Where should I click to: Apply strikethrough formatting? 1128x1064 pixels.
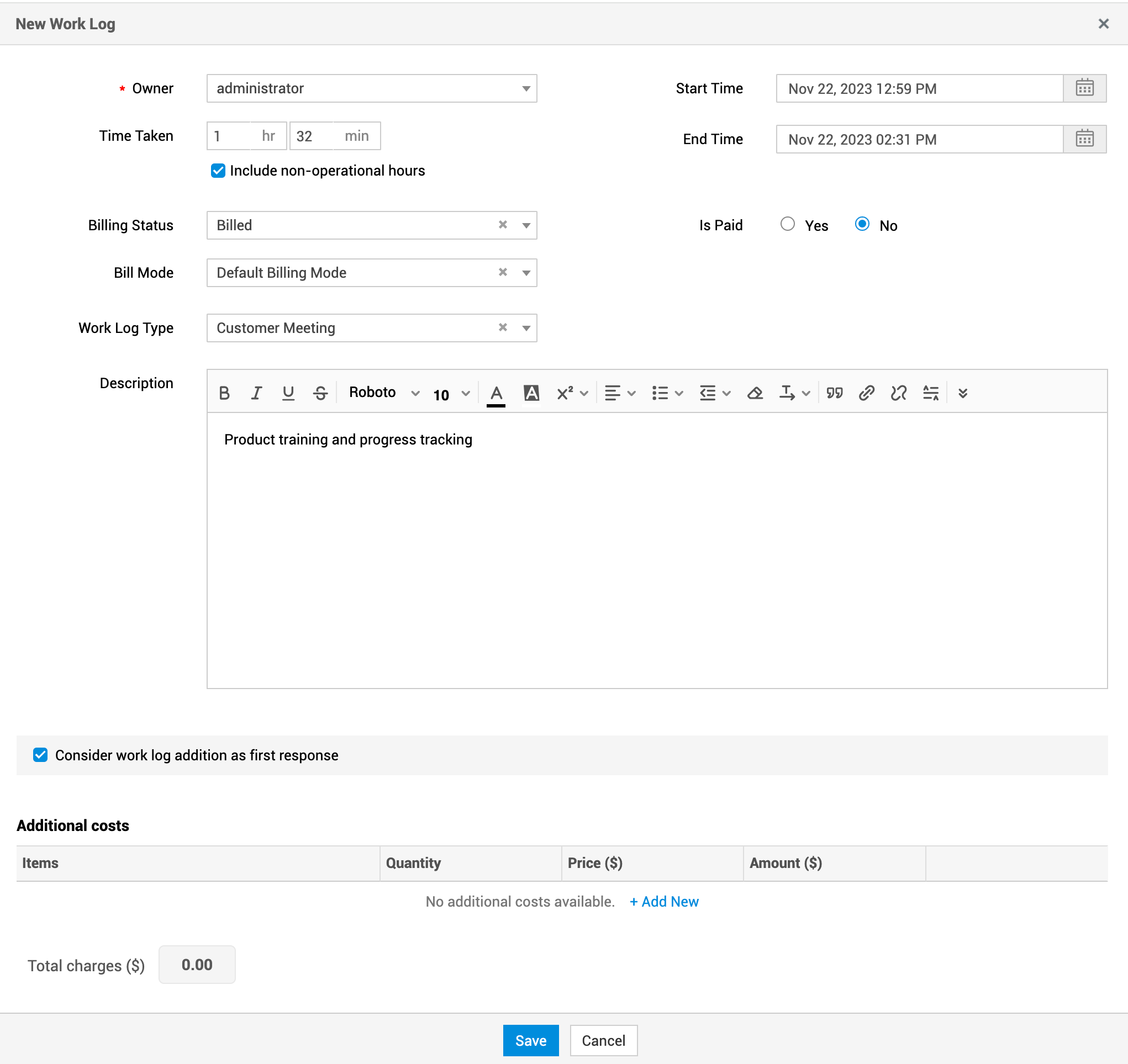coord(320,393)
